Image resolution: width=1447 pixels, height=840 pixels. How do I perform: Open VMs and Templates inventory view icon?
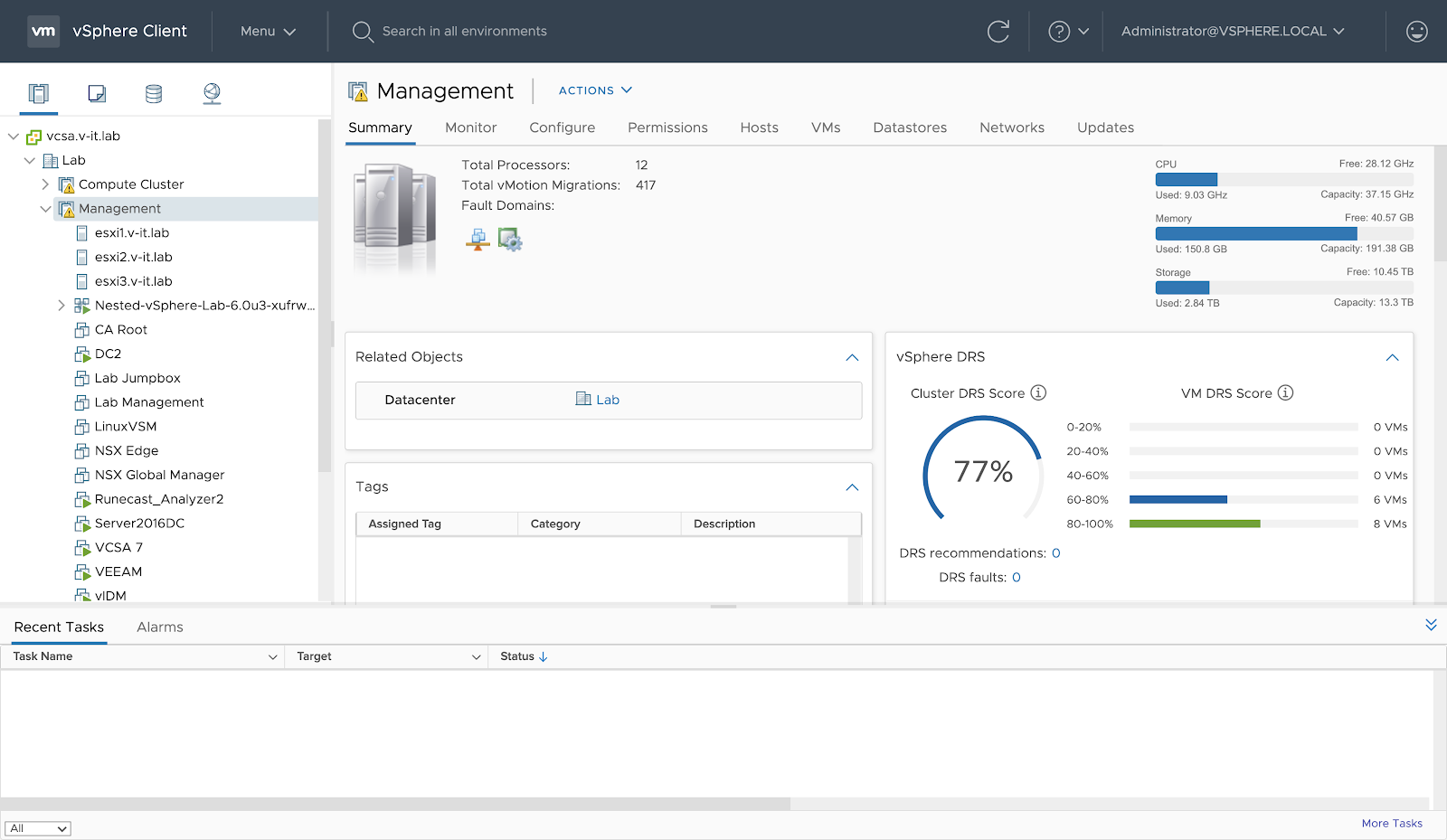pos(97,93)
